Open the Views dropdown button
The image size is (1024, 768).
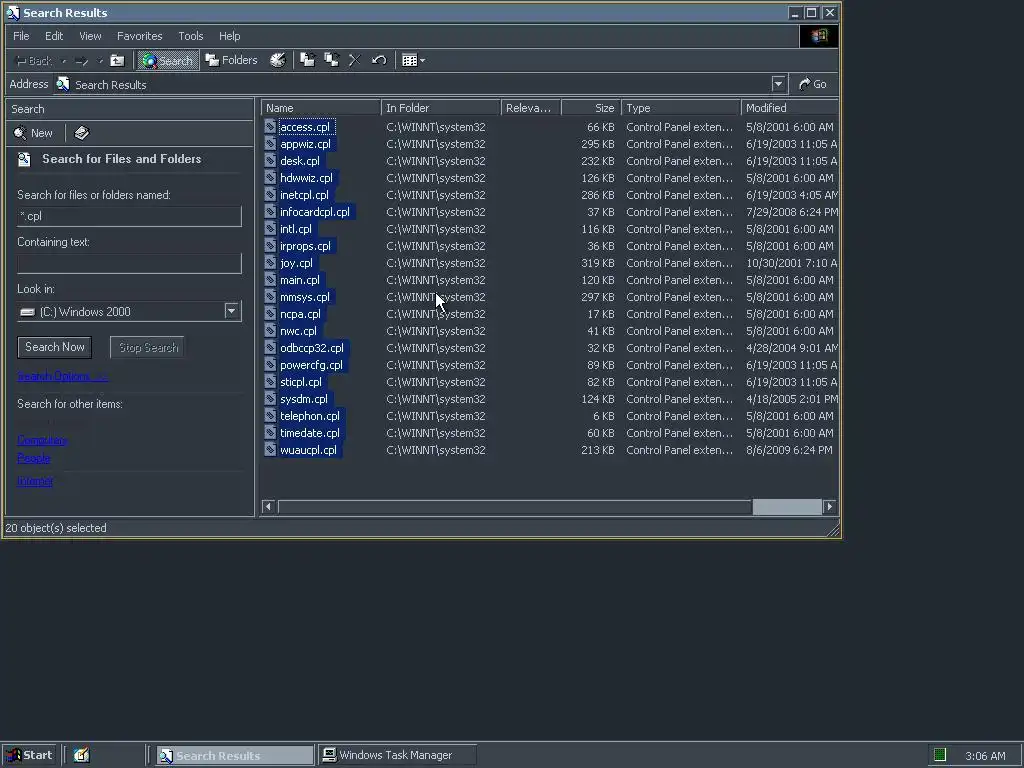coord(413,60)
